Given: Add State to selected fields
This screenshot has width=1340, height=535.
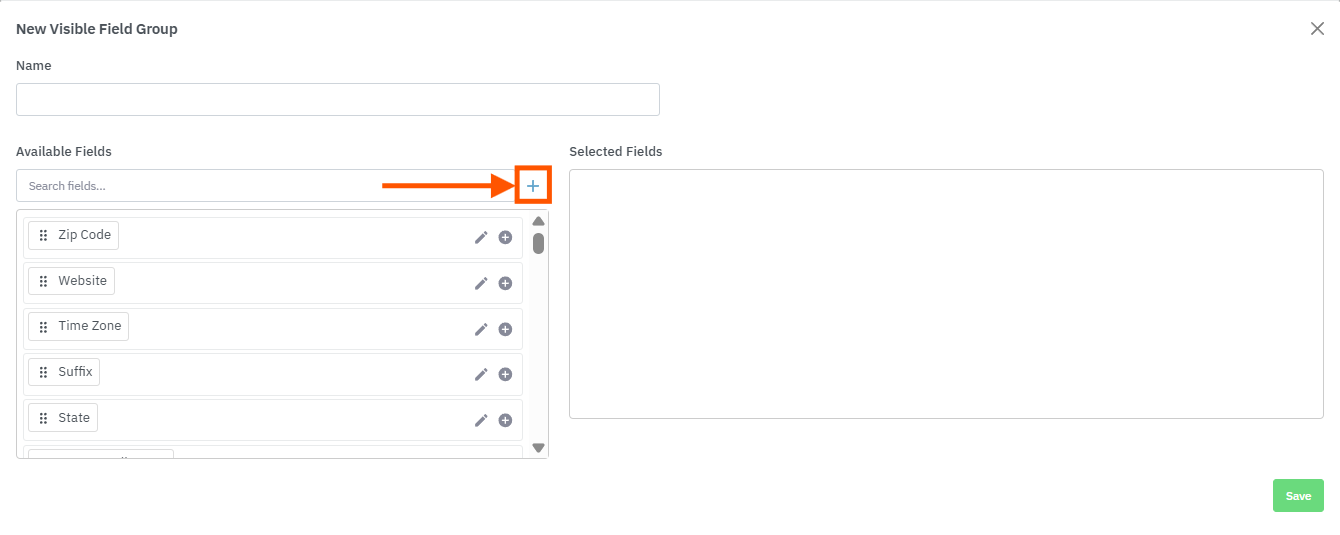Looking at the screenshot, I should coord(505,420).
